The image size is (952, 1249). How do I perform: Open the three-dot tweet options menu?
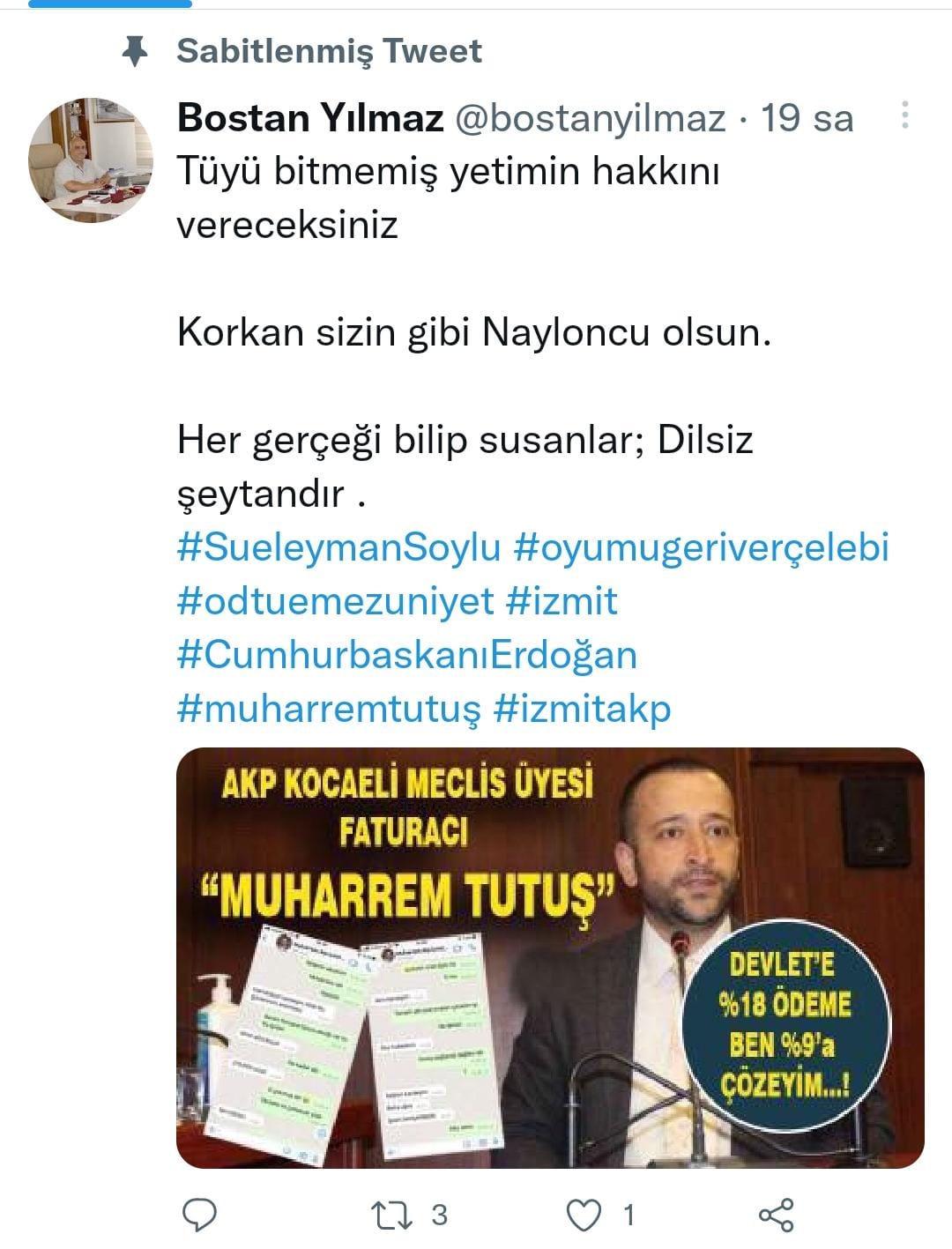click(x=905, y=115)
